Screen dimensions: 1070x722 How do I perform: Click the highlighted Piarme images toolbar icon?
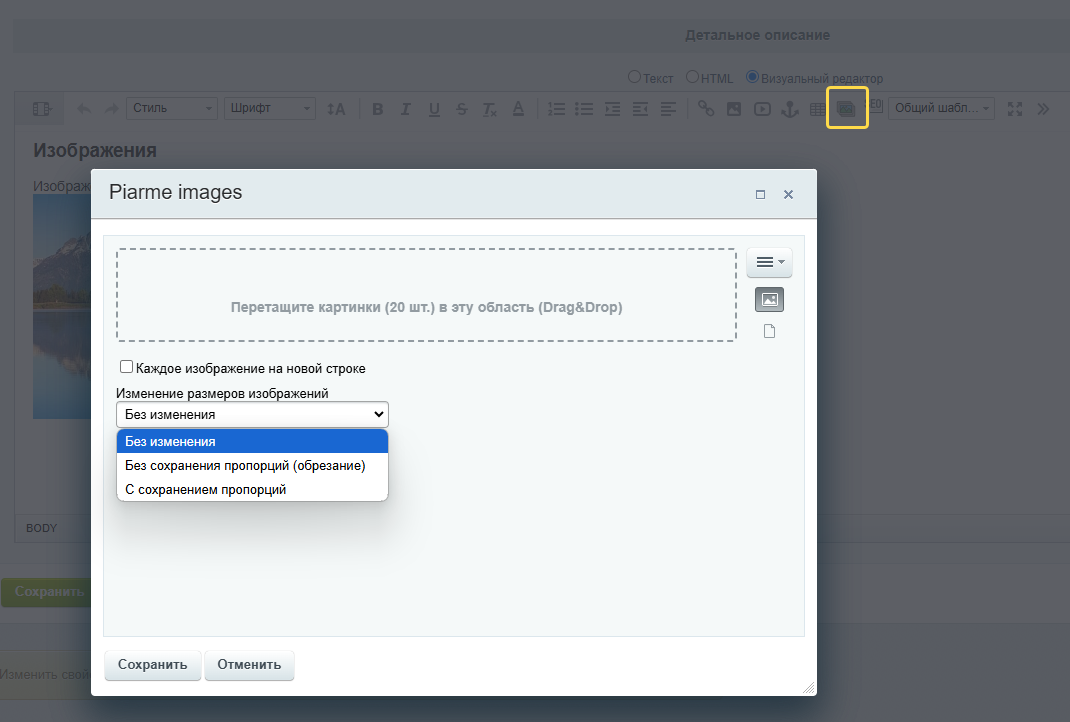[x=847, y=108]
